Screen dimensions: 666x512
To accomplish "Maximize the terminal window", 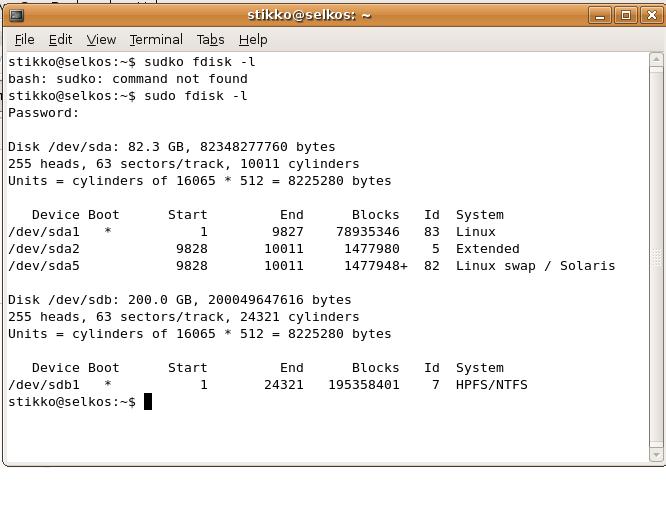I will [x=626, y=15].
